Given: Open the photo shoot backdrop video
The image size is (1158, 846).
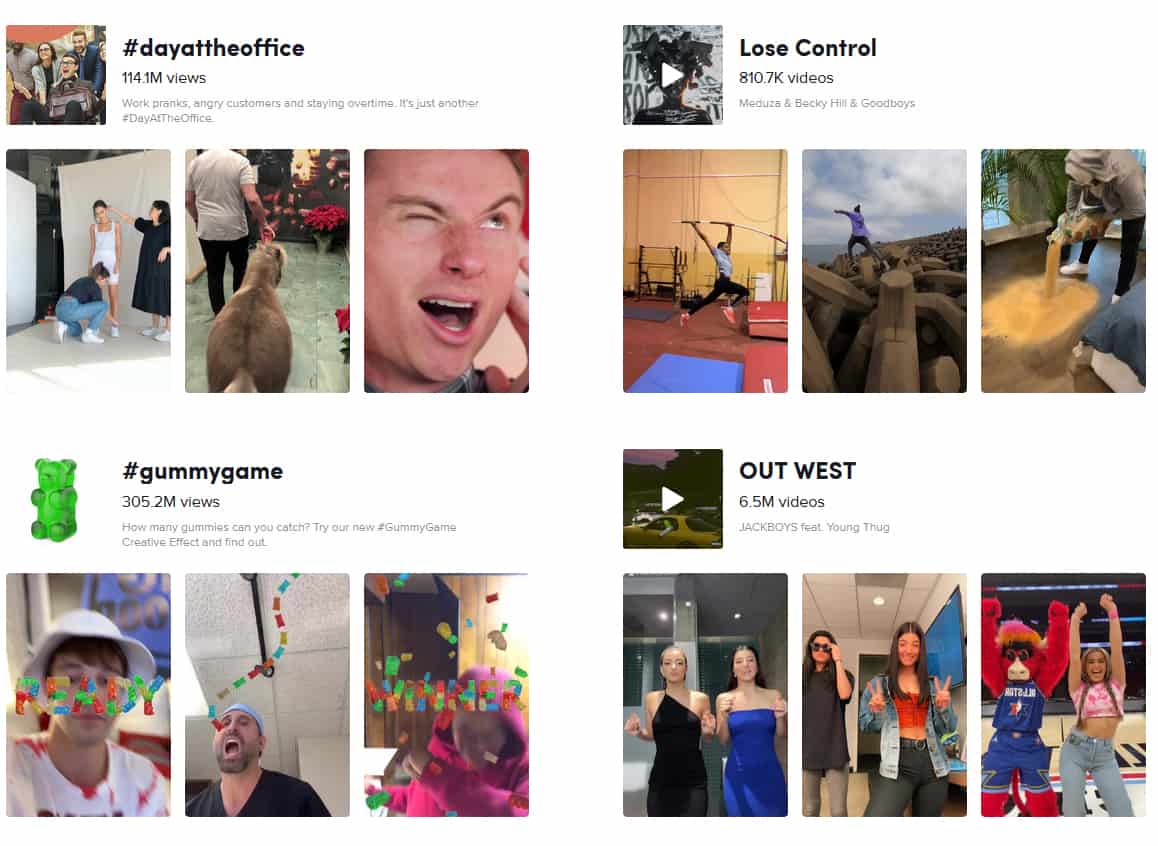Looking at the screenshot, I should [x=89, y=271].
